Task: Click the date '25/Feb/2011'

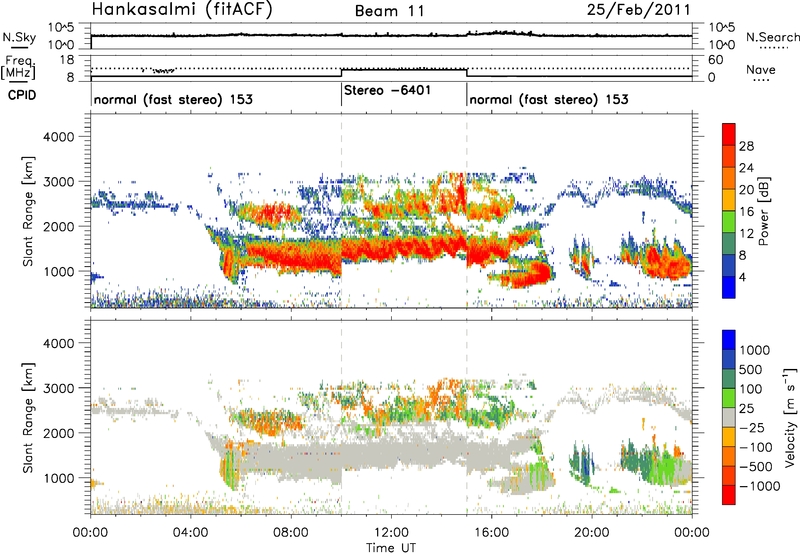Action: [x=638, y=9]
